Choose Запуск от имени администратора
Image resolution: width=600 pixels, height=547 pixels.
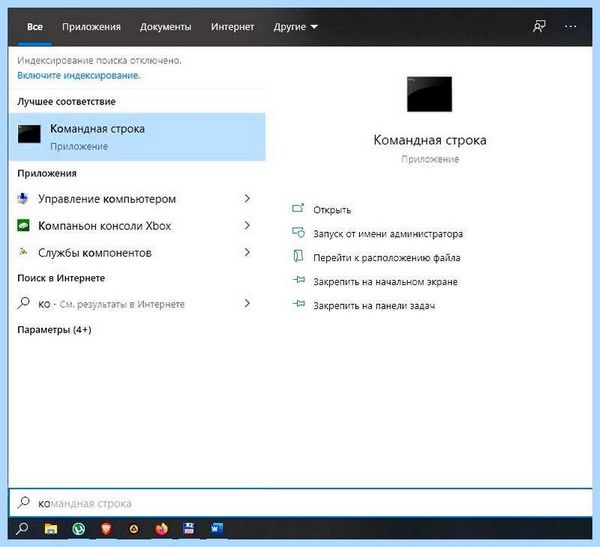(x=388, y=233)
